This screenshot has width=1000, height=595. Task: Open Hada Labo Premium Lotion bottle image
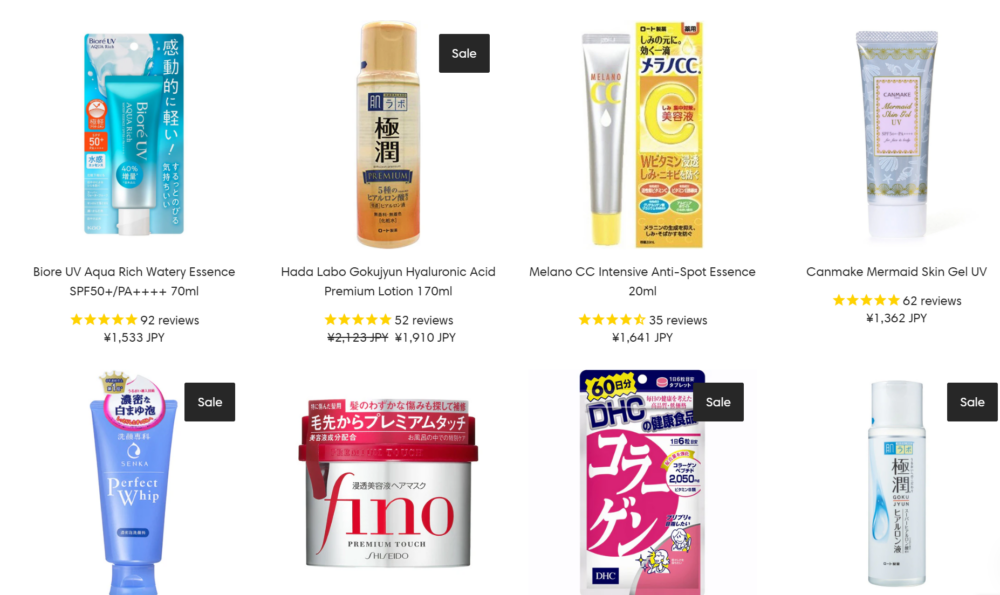click(388, 134)
